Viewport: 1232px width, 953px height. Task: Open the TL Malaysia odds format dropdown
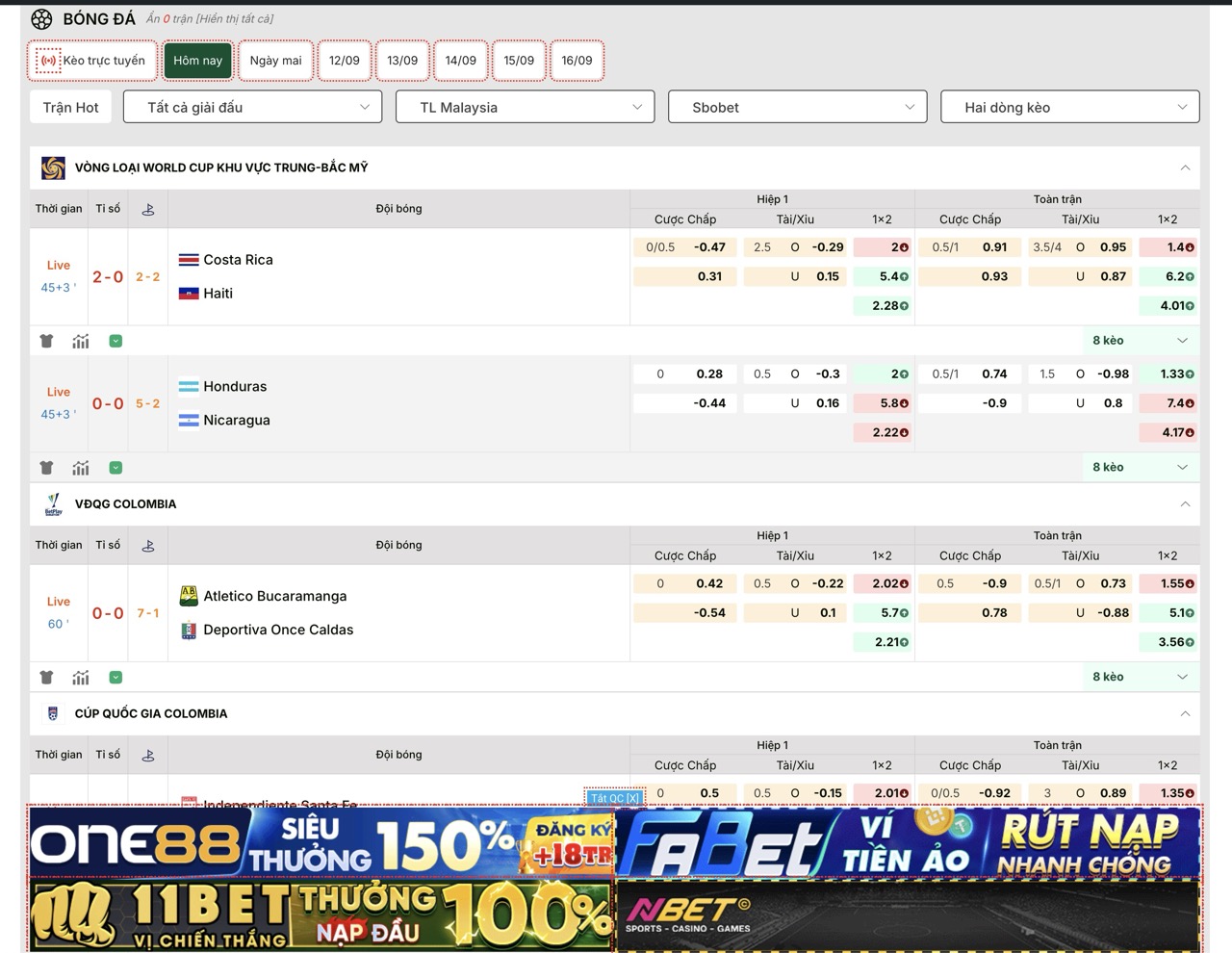[x=525, y=107]
